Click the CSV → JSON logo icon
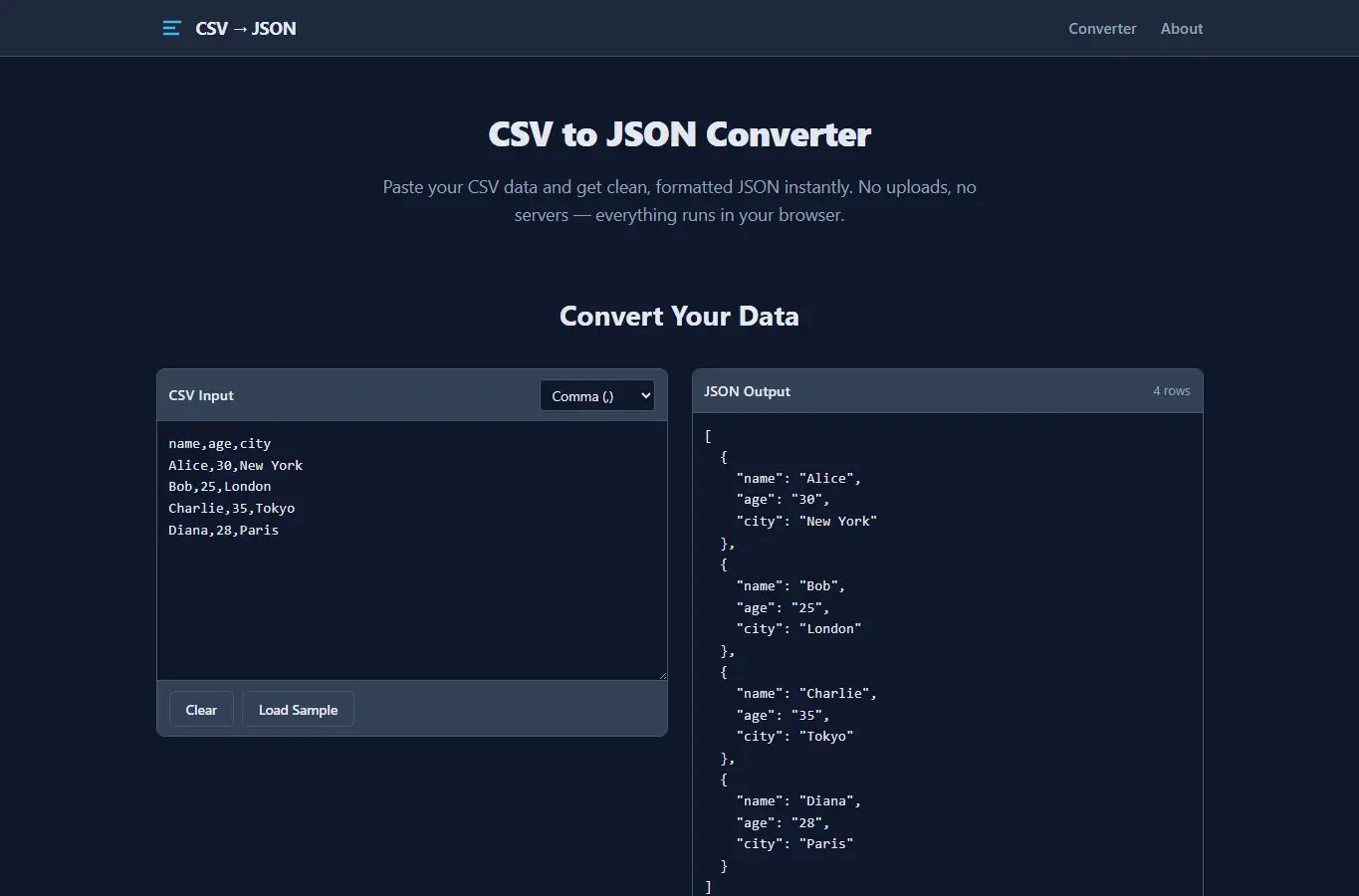 171,28
